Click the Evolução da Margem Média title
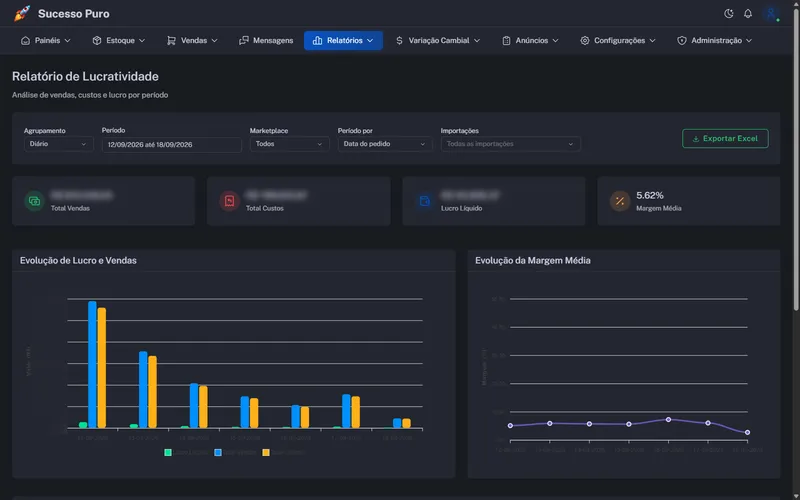Image resolution: width=800 pixels, height=500 pixels. [x=533, y=261]
